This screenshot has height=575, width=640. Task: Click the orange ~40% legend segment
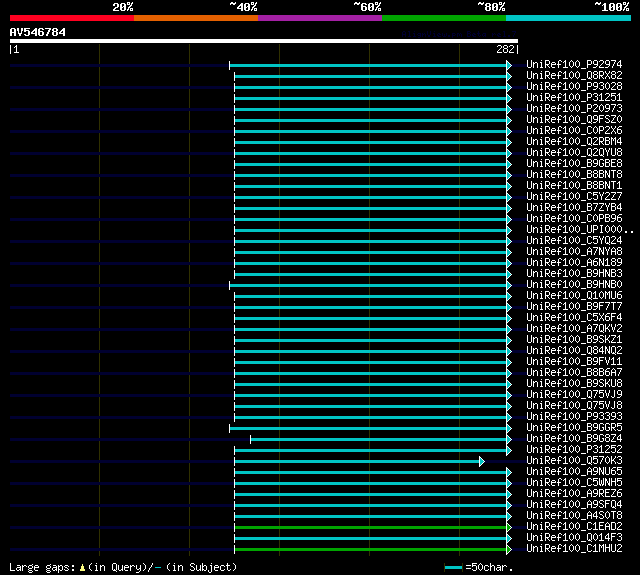pos(196,18)
